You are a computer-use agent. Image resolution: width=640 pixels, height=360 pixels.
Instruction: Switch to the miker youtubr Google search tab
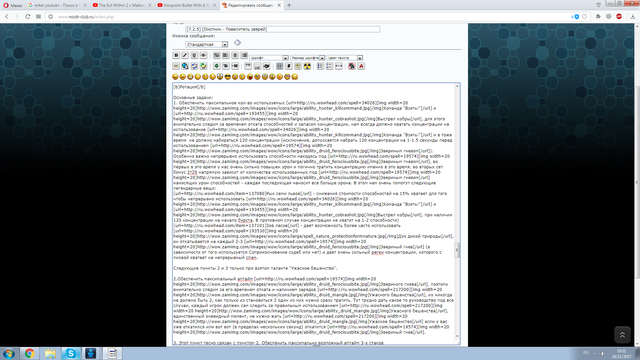(x=57, y=5)
